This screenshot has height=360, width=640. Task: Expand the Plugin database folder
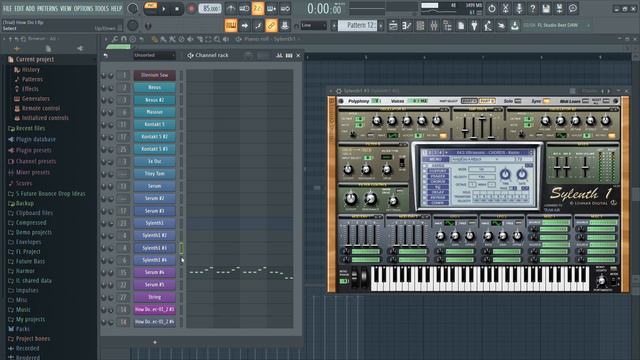[x=36, y=140]
